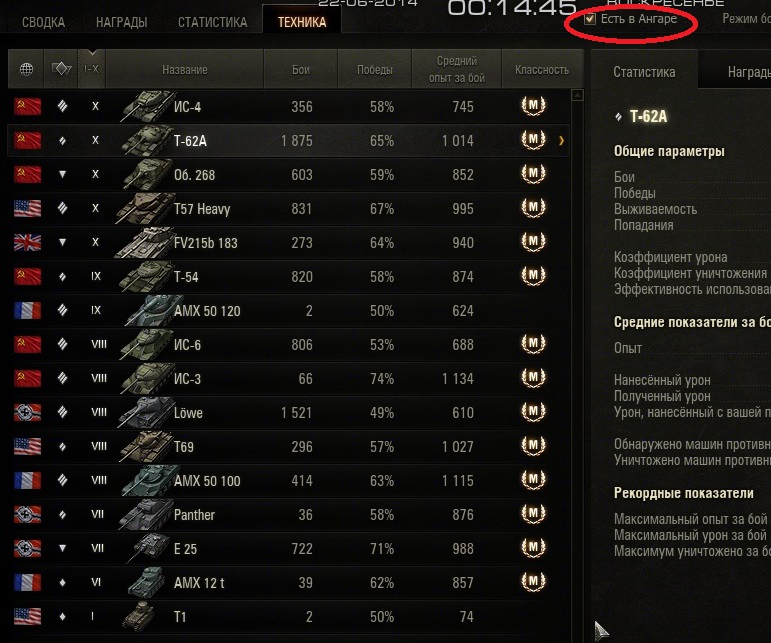Click the British flag for FV215b 183
Viewport: 771px width, 643px height.
click(28, 242)
